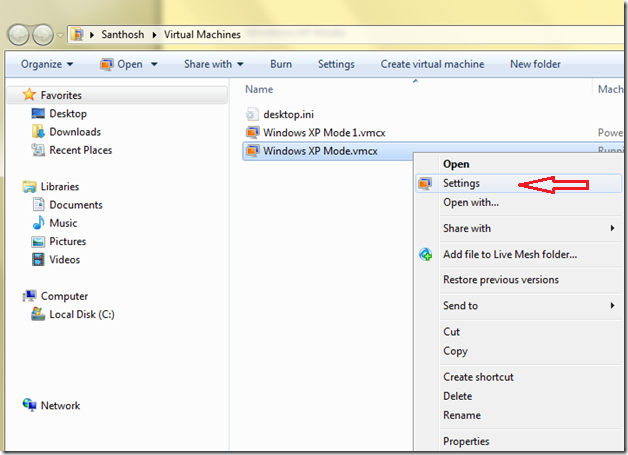Screen dimensions: 628x455
Task: Click the desktop.ini file icon
Action: (x=253, y=114)
